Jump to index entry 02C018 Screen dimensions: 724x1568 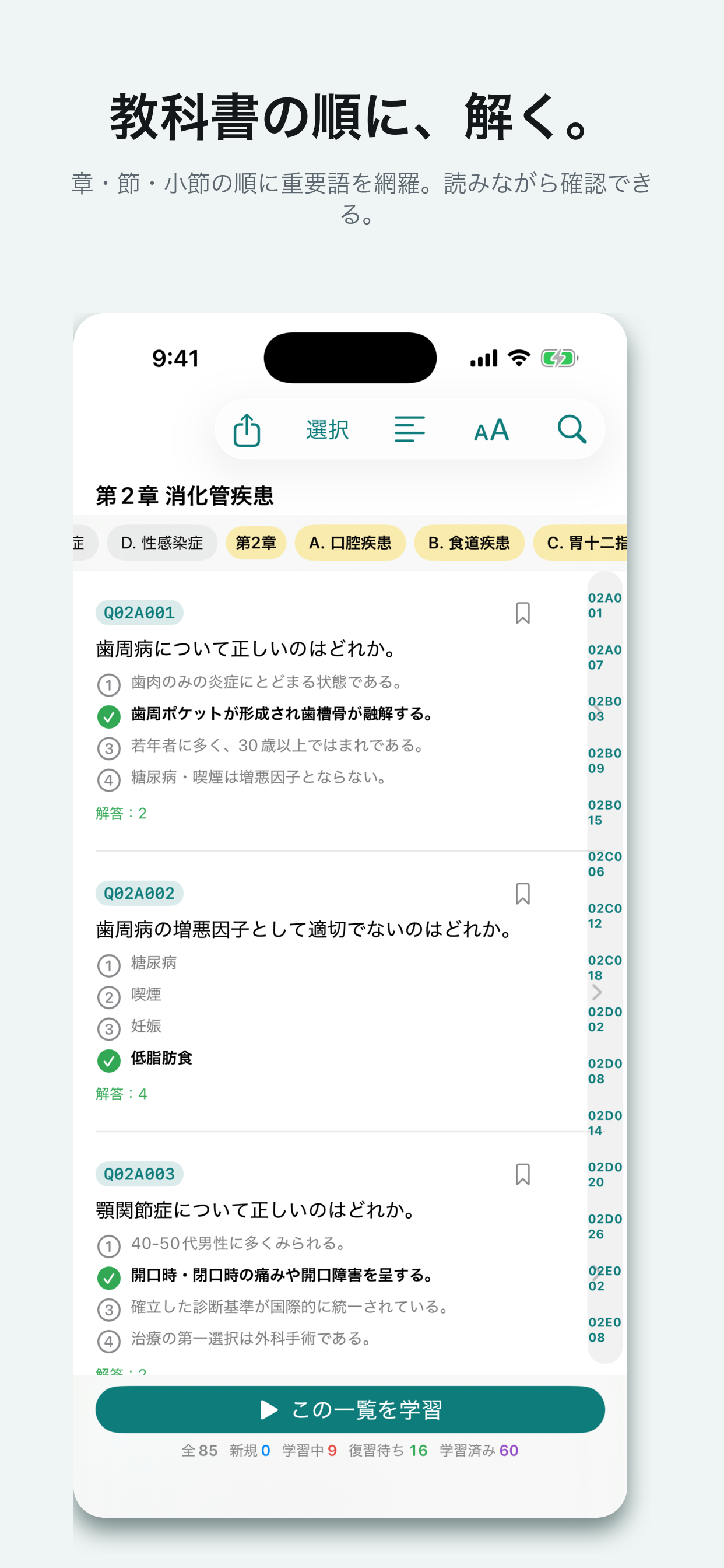point(604,967)
